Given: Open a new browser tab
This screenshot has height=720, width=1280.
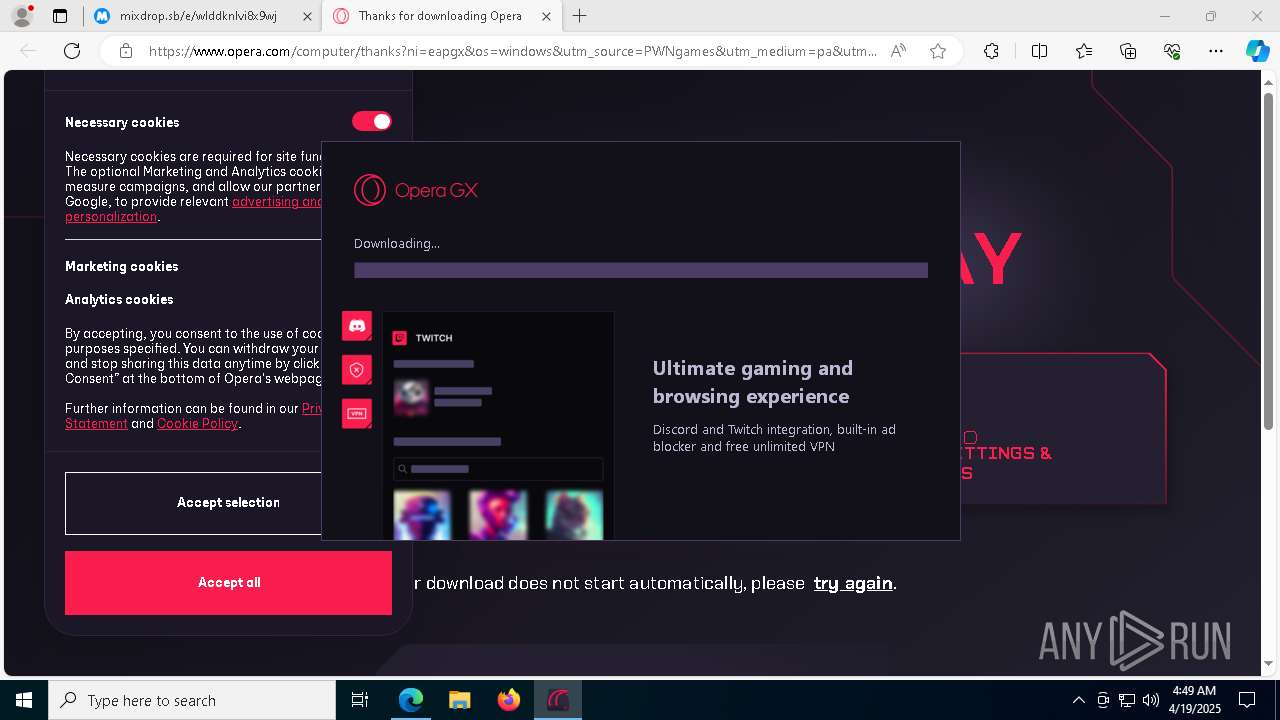Looking at the screenshot, I should 580,16.
